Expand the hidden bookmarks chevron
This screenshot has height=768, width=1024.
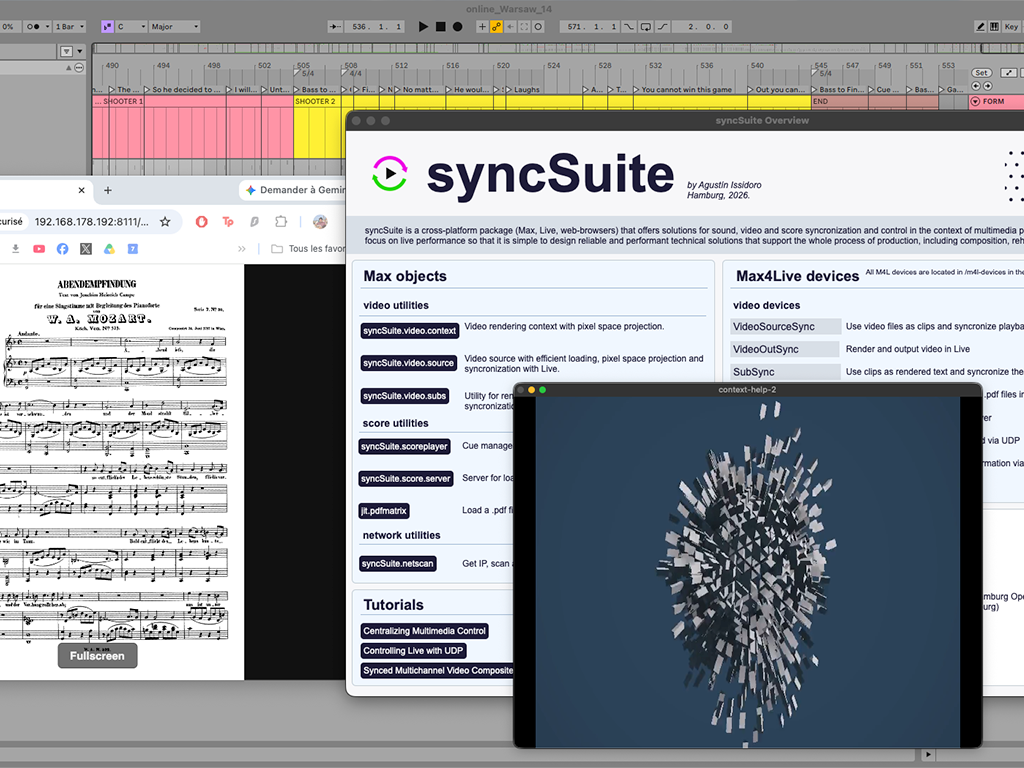[242, 249]
